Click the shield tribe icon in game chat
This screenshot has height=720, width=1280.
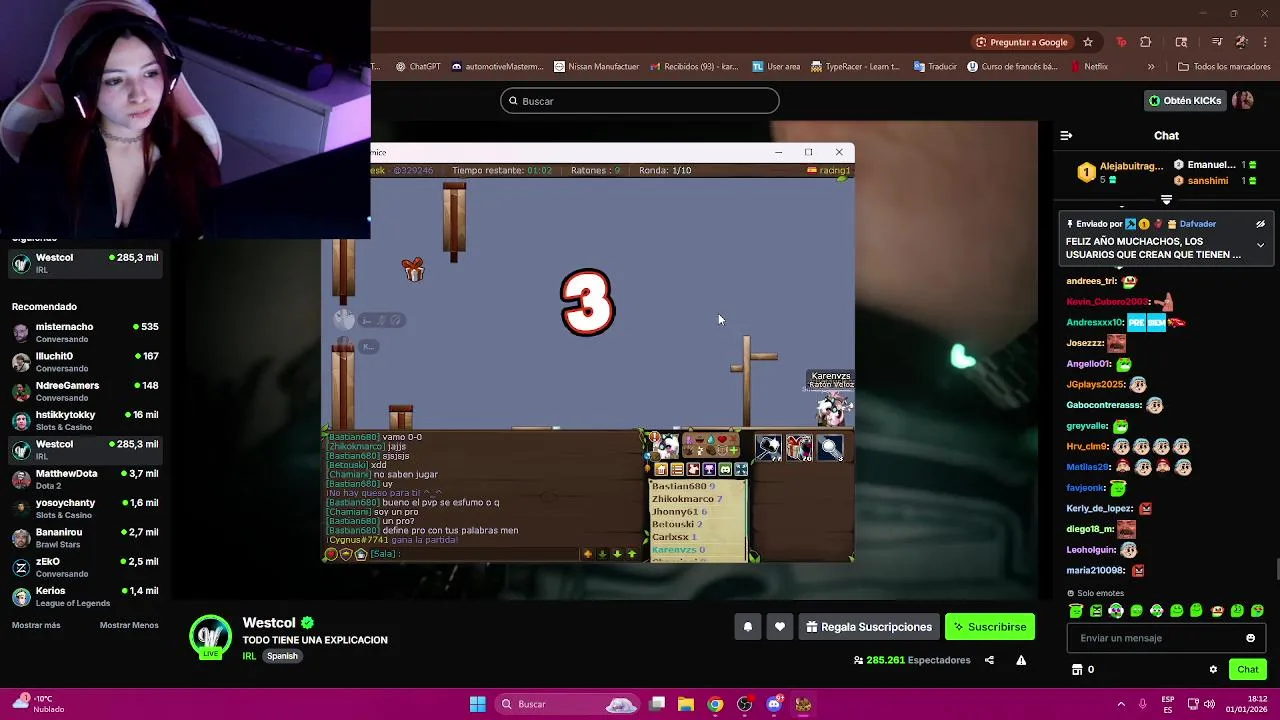click(346, 554)
